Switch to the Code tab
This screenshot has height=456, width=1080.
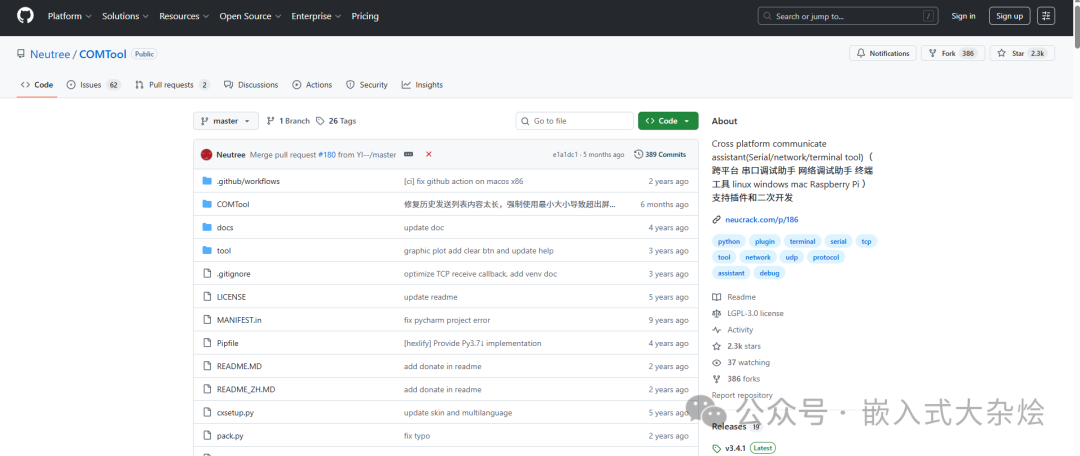click(37, 85)
